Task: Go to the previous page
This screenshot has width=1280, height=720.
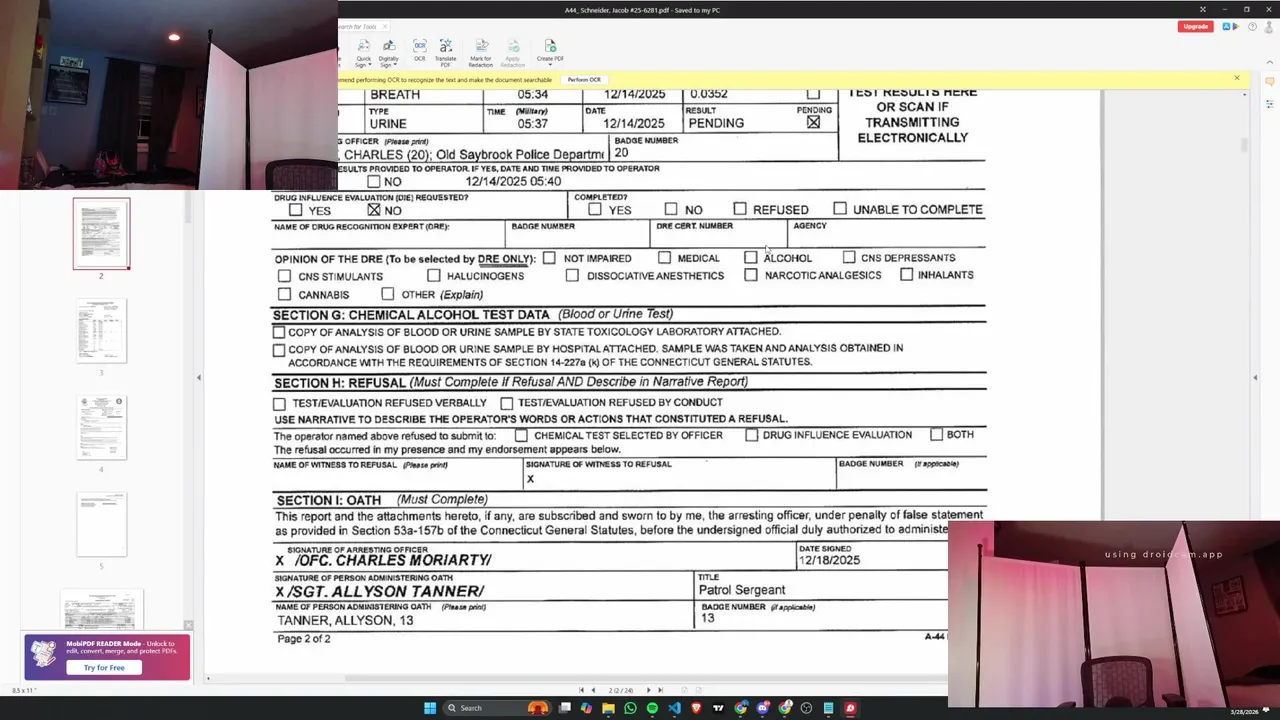Action: tap(593, 690)
